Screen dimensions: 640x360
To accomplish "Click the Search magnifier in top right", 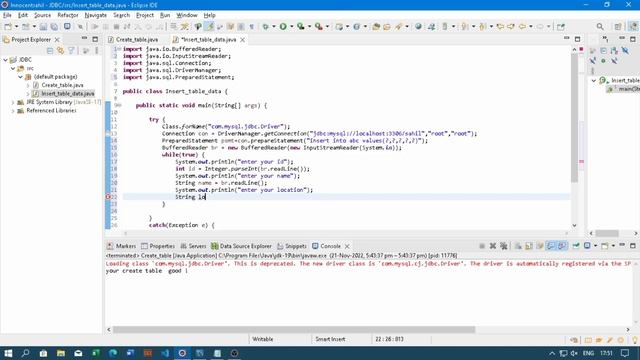I will tap(600, 27).
